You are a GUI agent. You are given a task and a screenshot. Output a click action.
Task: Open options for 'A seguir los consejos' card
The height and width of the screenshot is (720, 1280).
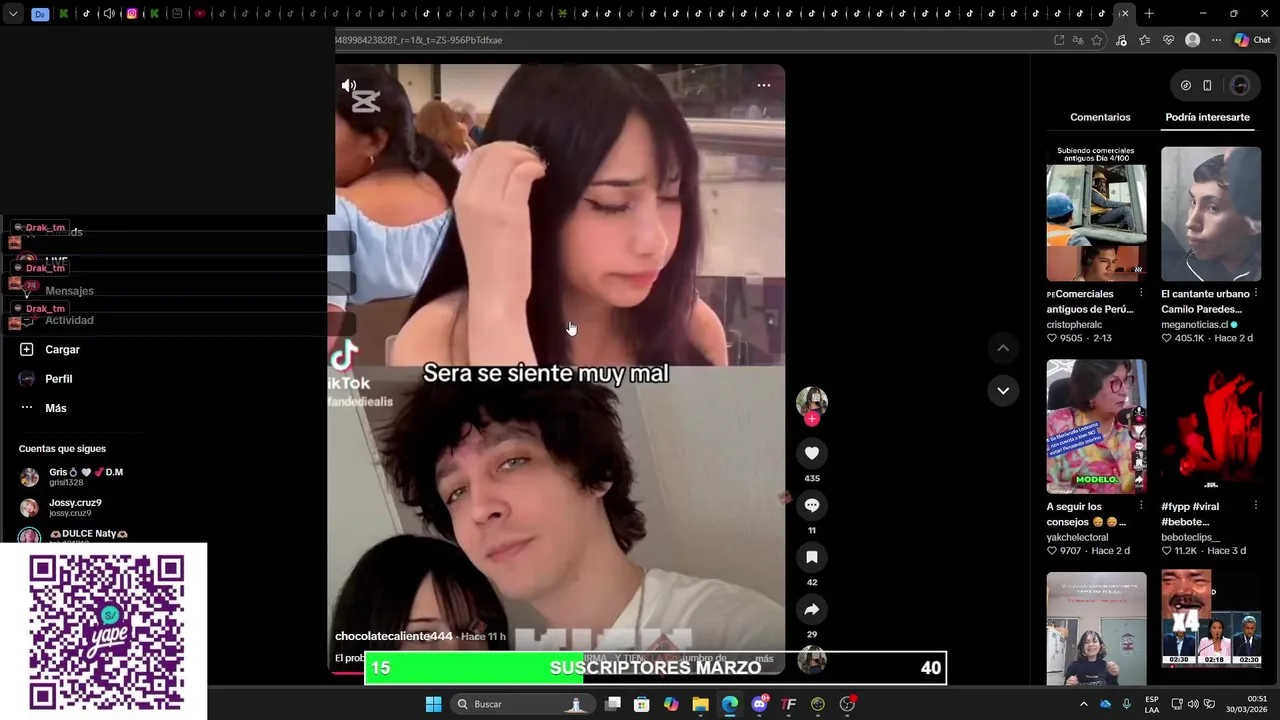point(1141,506)
